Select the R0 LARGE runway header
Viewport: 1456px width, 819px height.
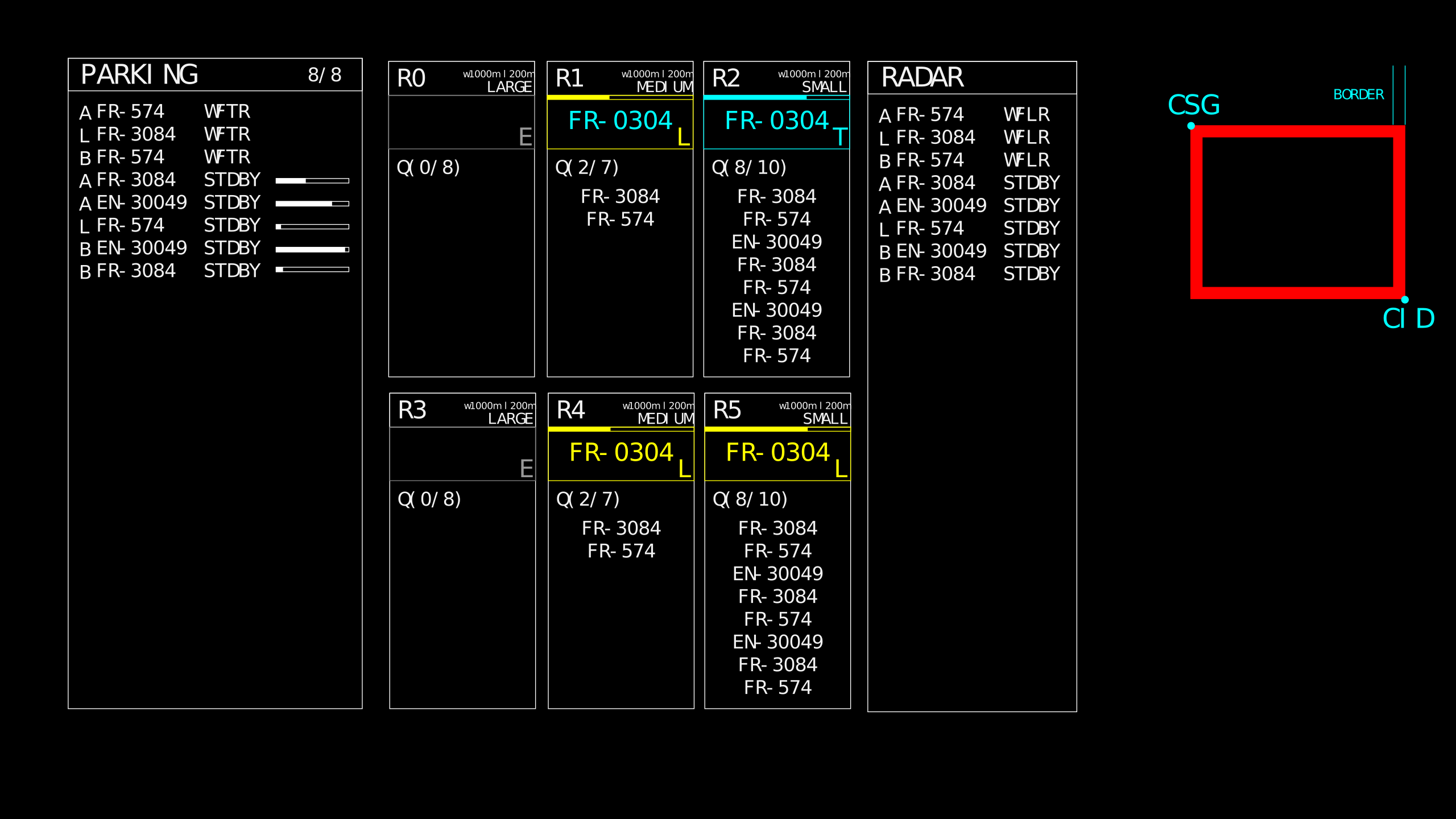pyautogui.click(x=461, y=78)
